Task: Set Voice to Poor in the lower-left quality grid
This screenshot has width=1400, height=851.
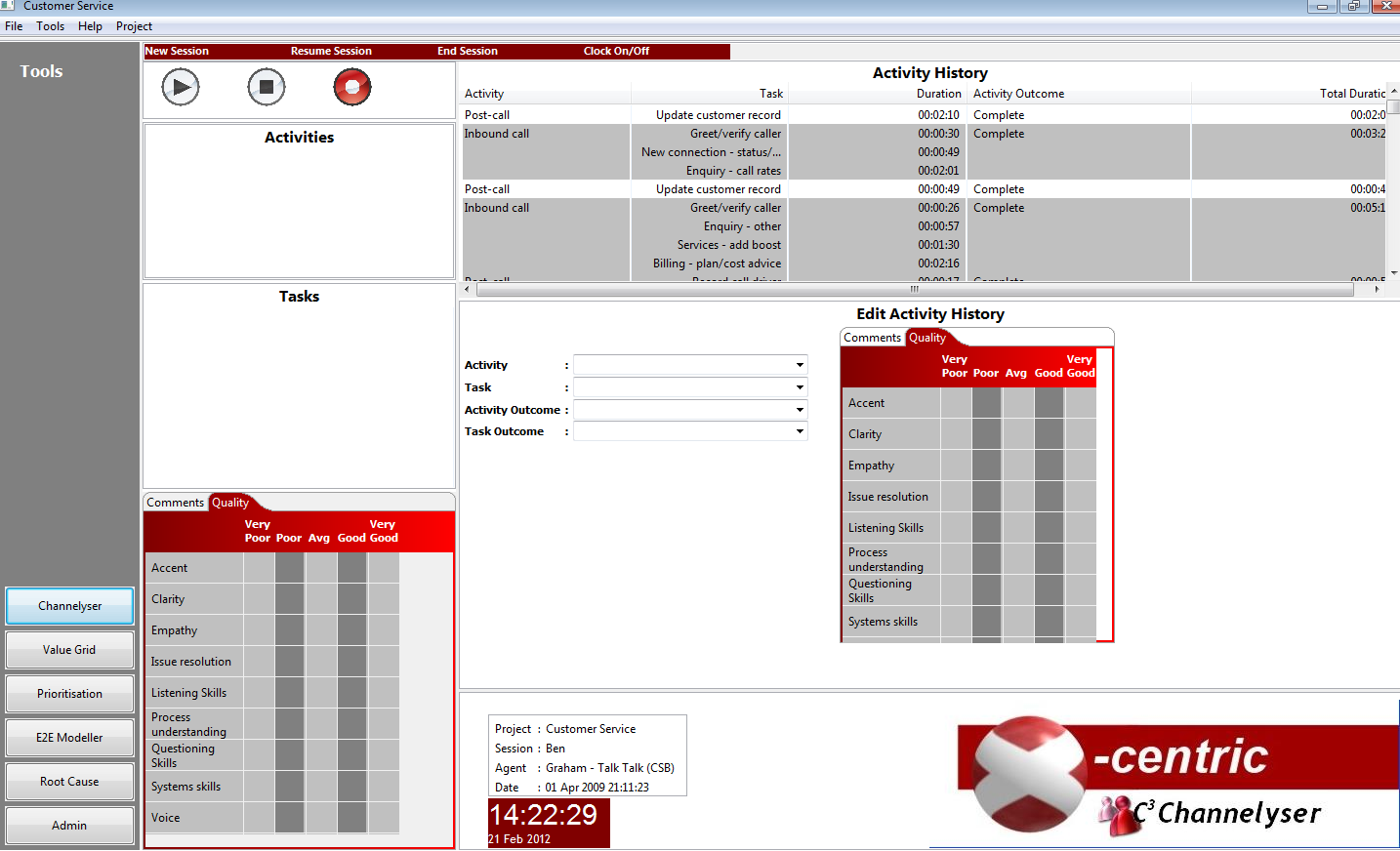Action: click(290, 818)
